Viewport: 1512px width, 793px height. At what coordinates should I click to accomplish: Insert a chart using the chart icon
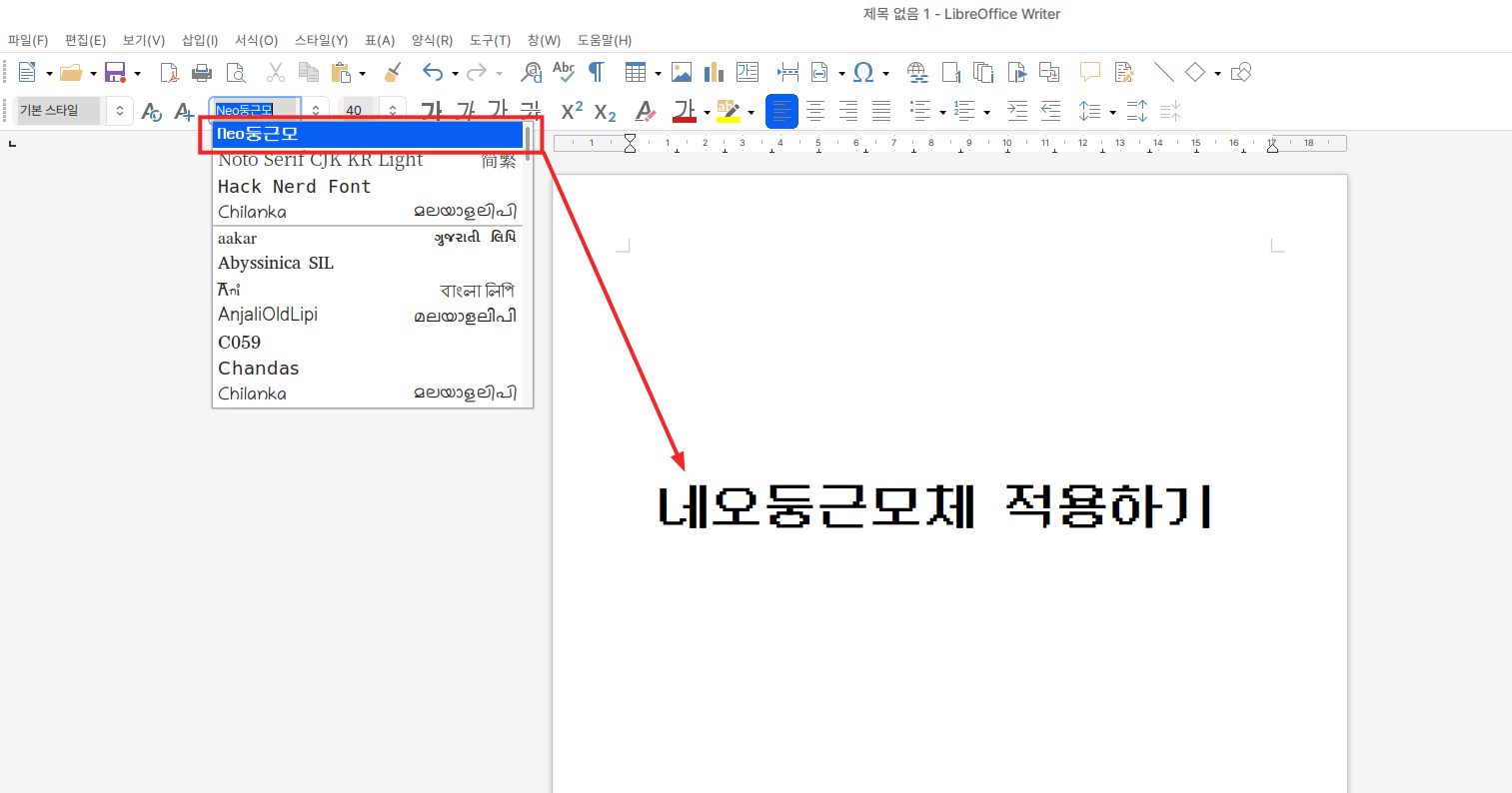point(714,72)
